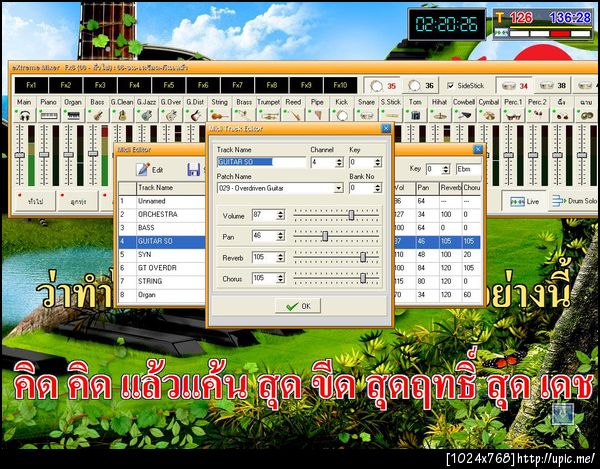This screenshot has width=600, height=469.
Task: Select the S.Stick icon
Action: click(x=391, y=115)
